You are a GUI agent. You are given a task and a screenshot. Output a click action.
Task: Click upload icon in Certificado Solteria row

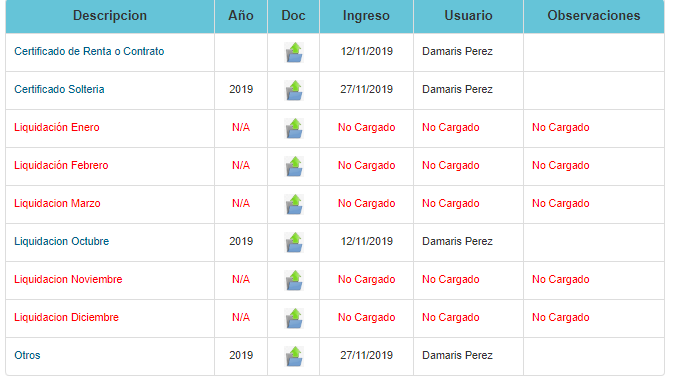tap(294, 91)
